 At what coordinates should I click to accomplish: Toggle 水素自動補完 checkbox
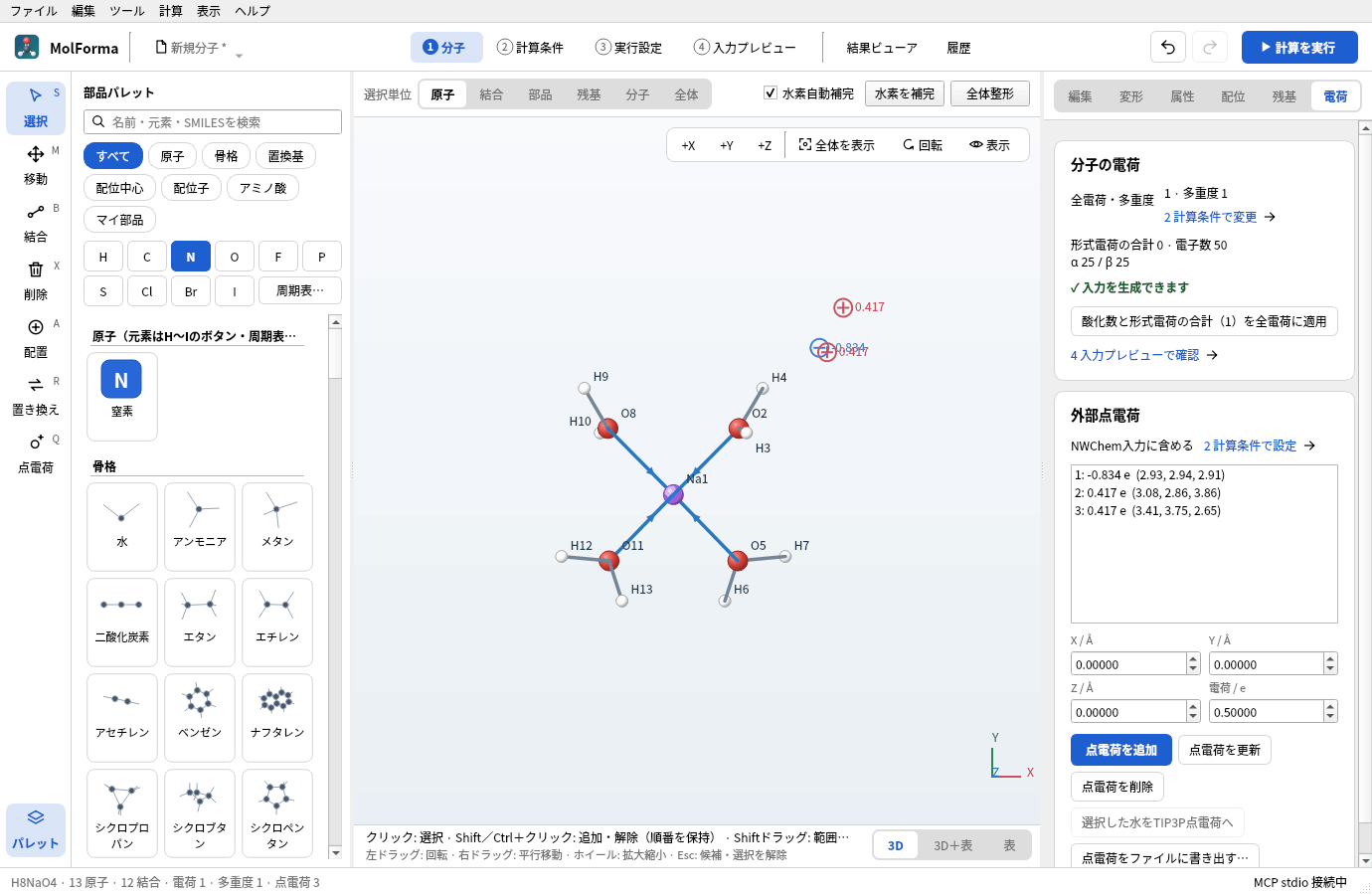pyautogui.click(x=771, y=93)
